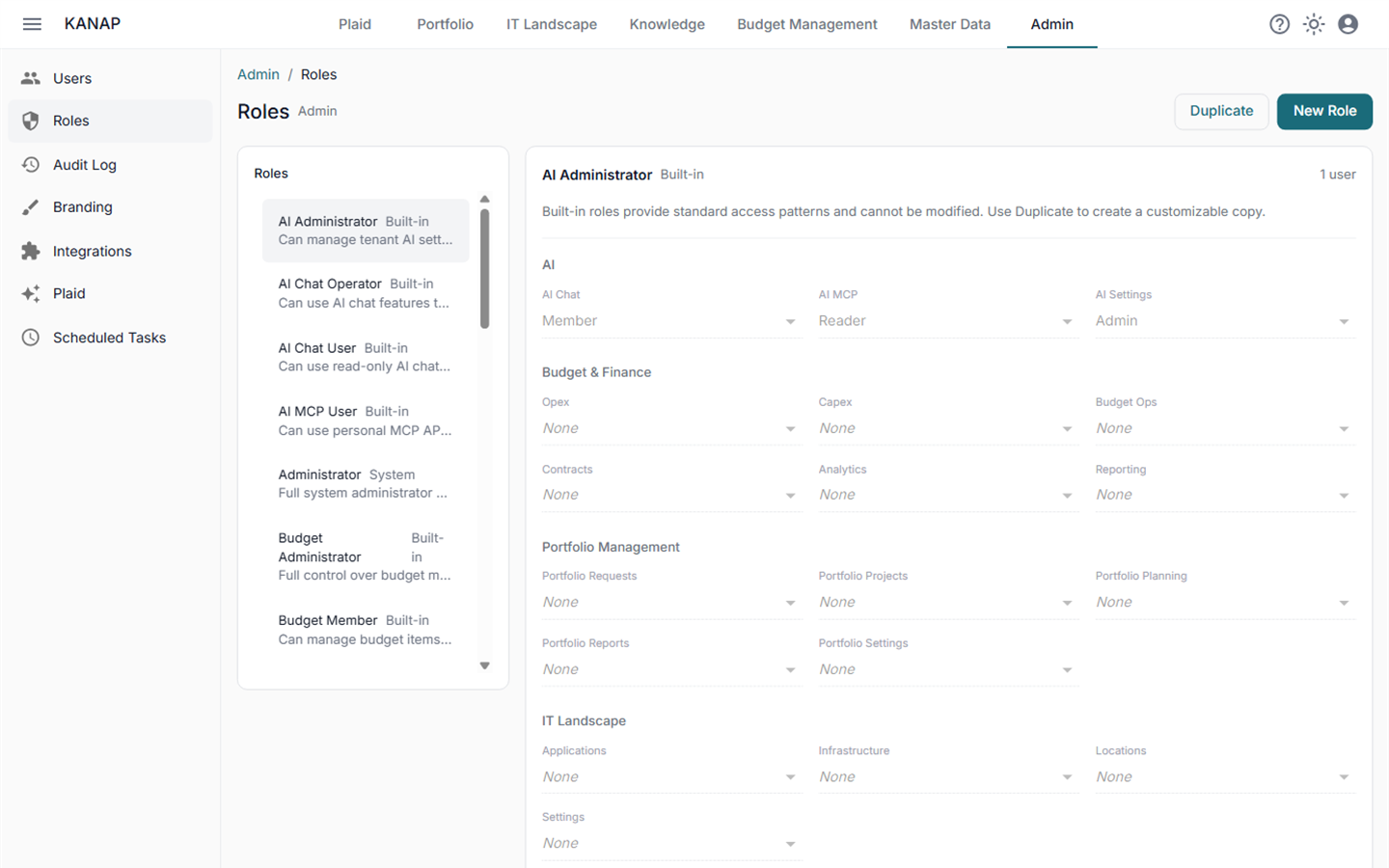Click the Roles shield icon in sidebar
This screenshot has width=1389, height=868.
pyautogui.click(x=31, y=121)
